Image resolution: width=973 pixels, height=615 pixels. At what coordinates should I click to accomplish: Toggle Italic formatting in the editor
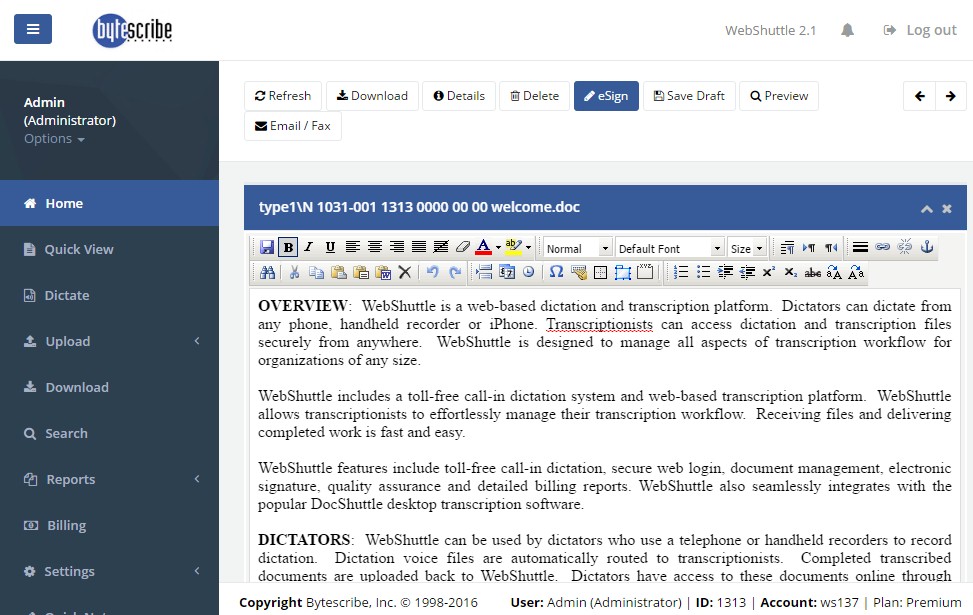[308, 247]
